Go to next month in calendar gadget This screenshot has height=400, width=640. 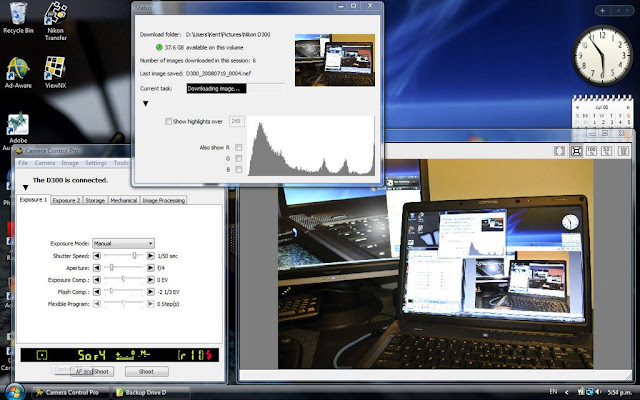[628, 107]
